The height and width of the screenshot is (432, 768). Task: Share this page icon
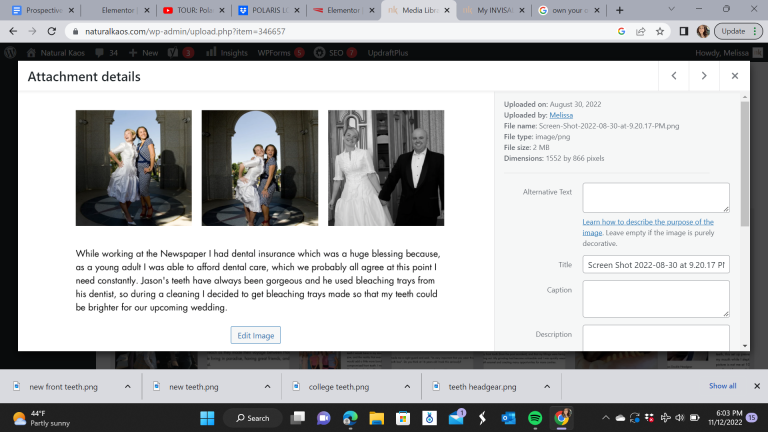[641, 31]
